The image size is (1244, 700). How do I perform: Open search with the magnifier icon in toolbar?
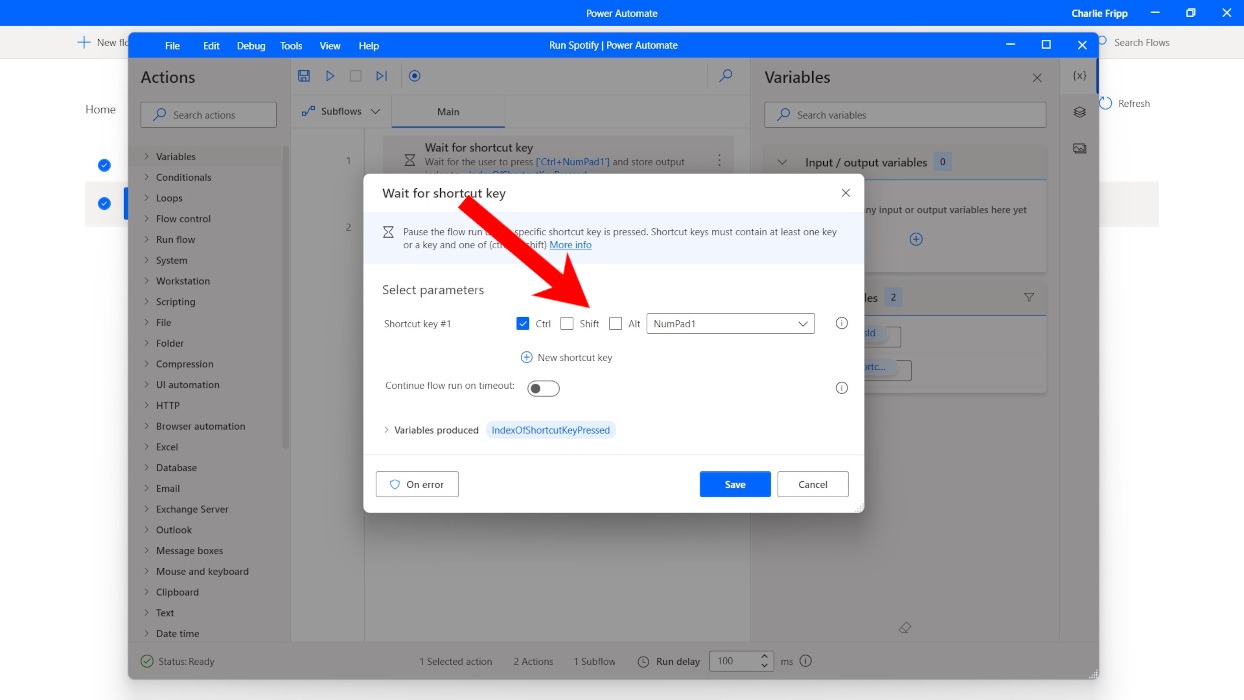click(x=725, y=75)
